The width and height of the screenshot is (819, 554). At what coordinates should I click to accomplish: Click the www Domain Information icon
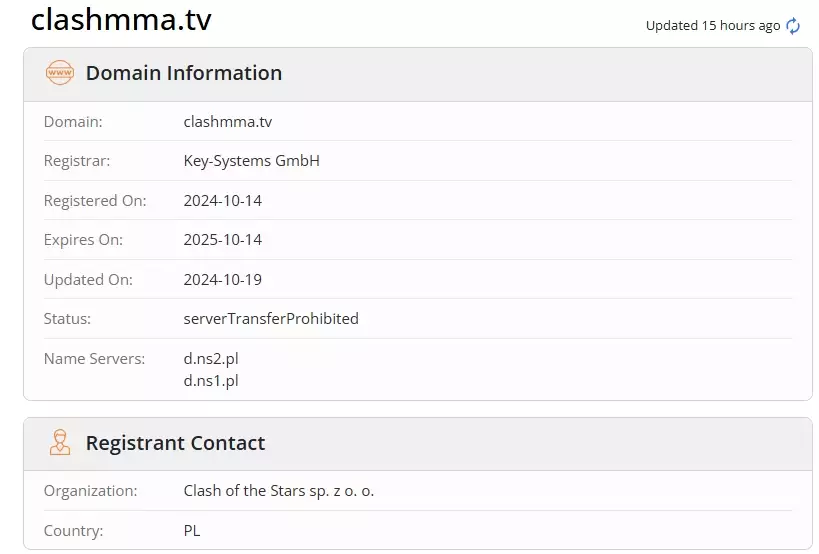pyautogui.click(x=60, y=73)
